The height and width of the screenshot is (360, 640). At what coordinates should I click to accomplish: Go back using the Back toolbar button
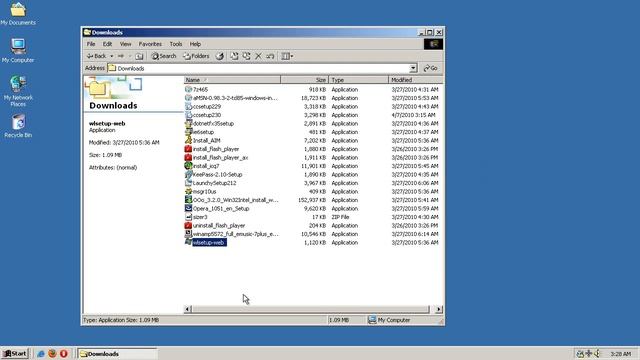96,56
